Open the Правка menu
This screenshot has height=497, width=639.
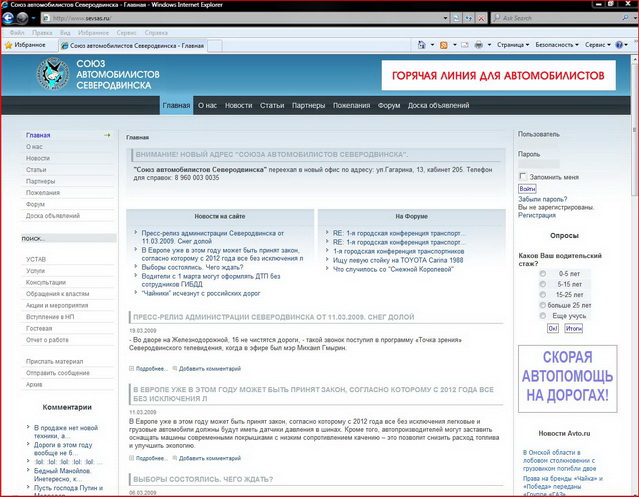pos(42,33)
